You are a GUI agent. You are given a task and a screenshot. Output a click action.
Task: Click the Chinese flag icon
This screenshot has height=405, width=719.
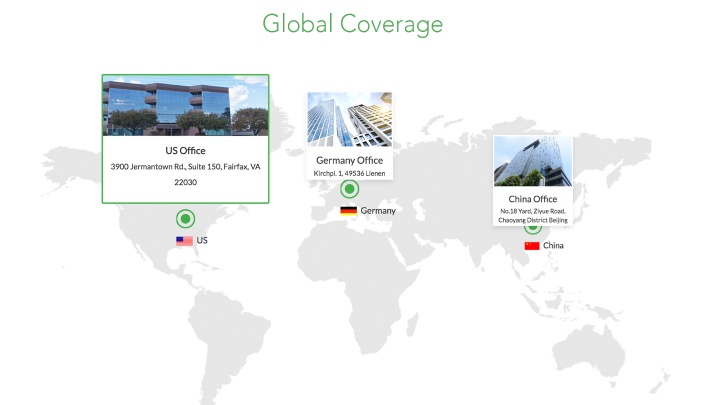(x=532, y=246)
